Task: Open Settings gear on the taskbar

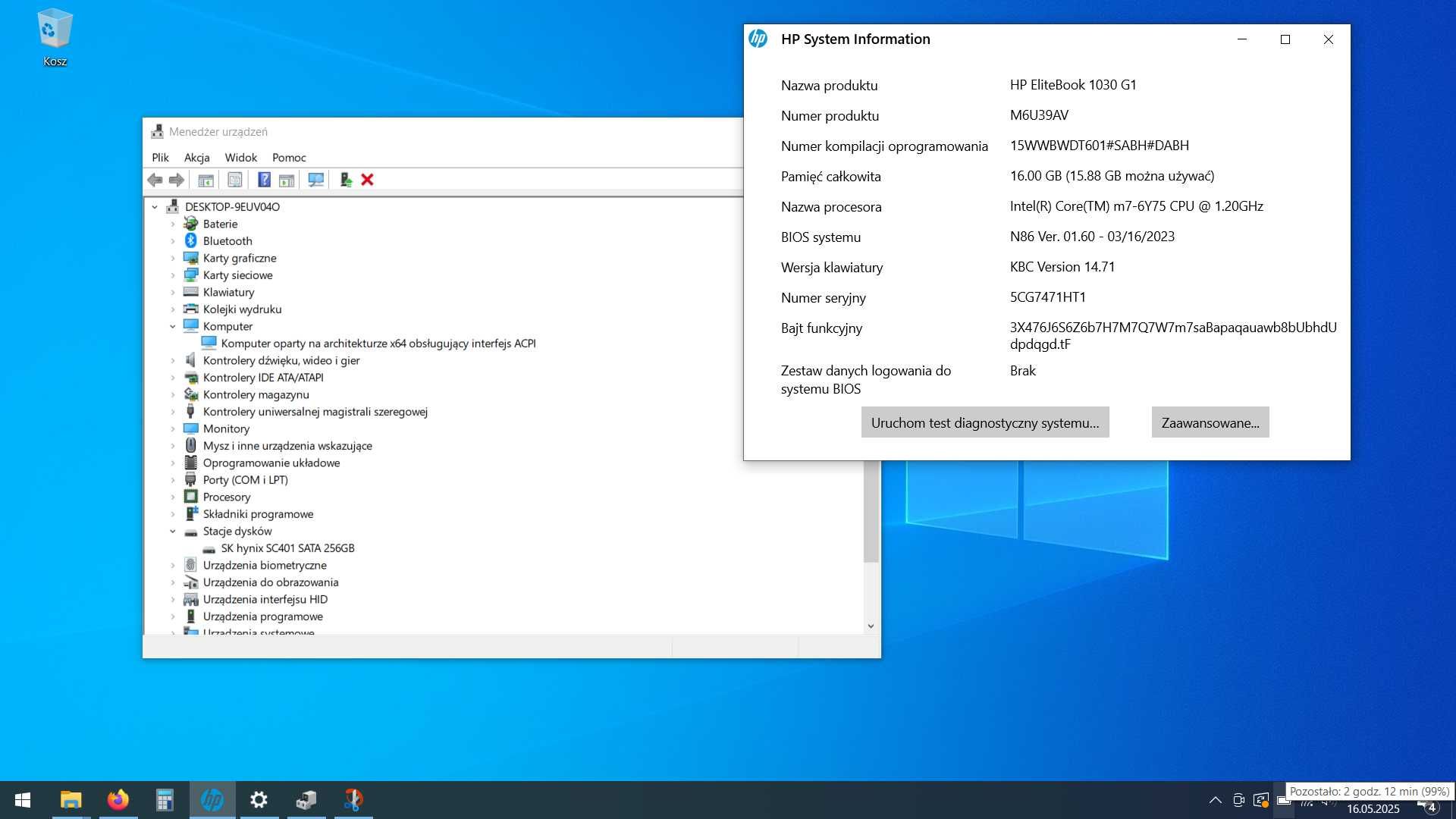Action: (259, 800)
